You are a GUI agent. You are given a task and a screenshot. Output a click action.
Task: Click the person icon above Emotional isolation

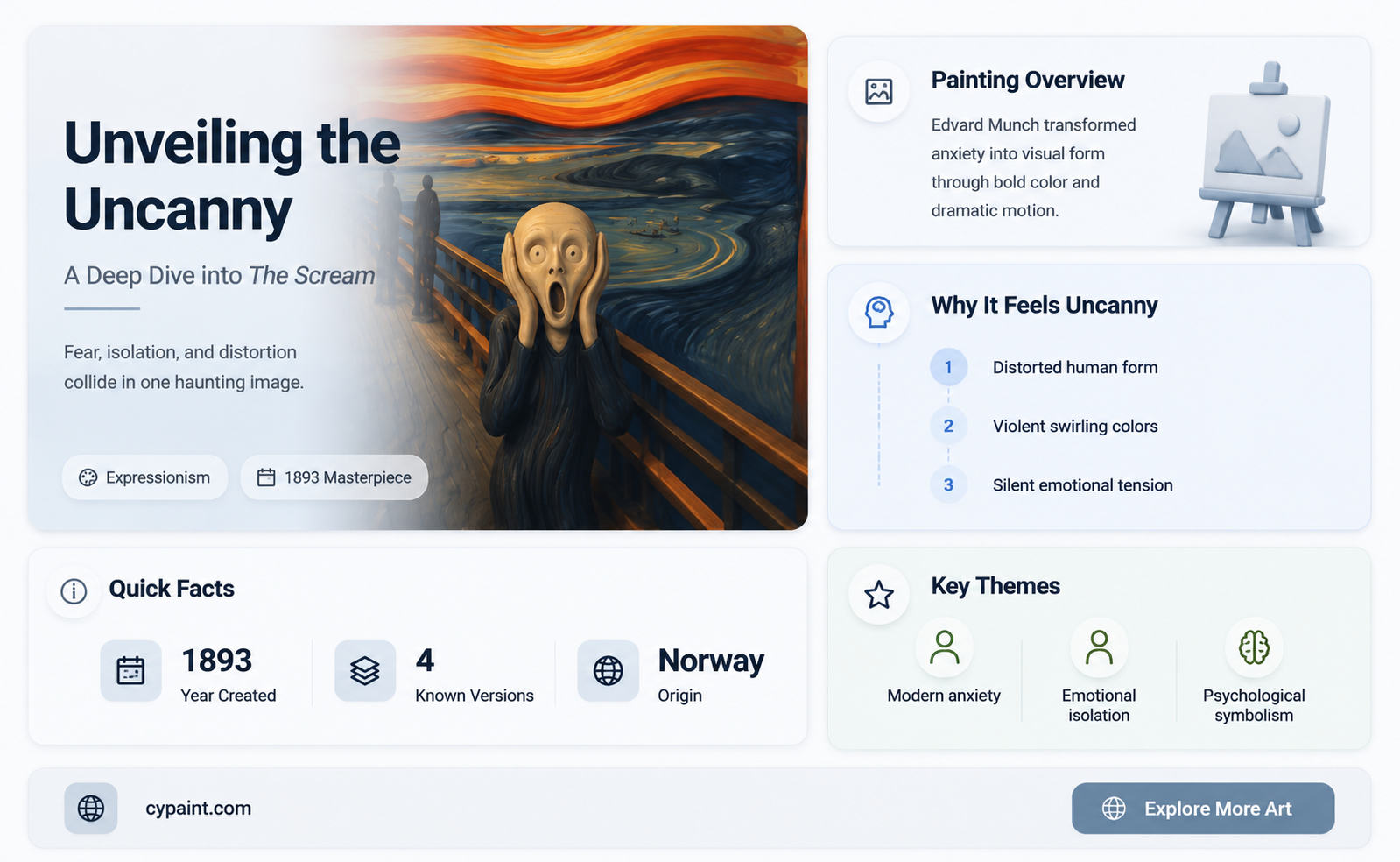point(1099,647)
